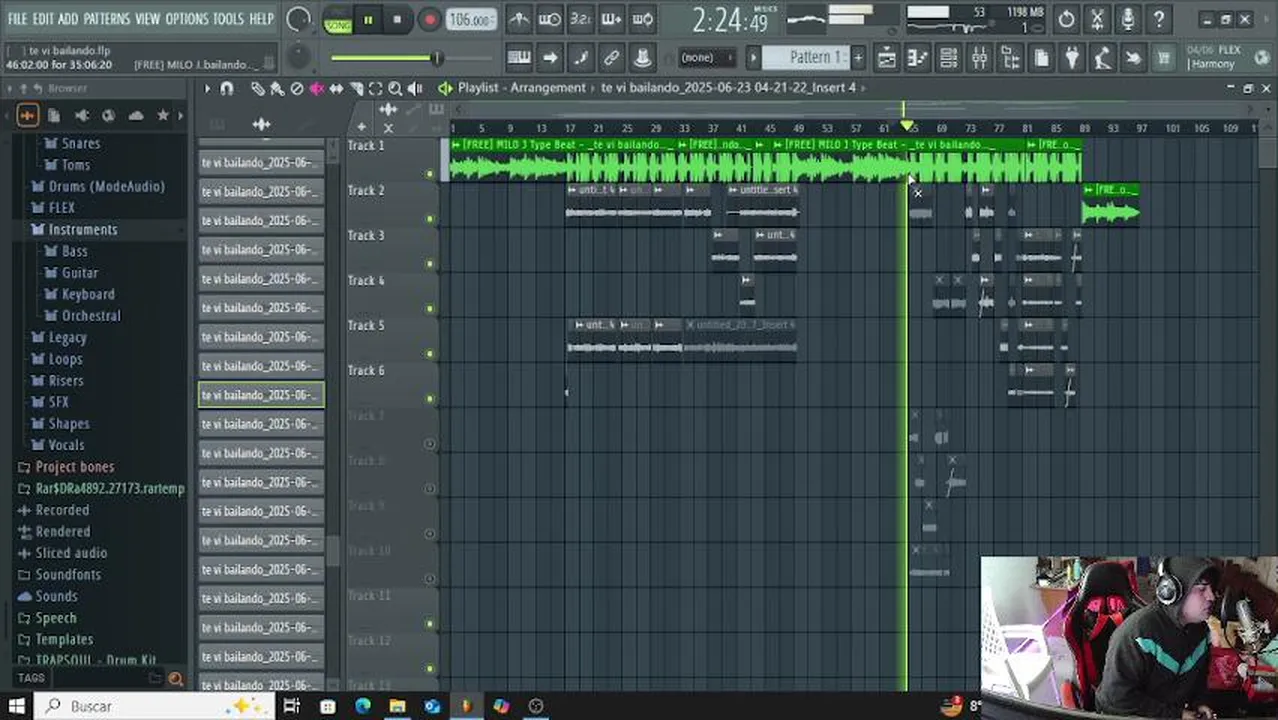This screenshot has width=1278, height=720.
Task: Click the Buscar search box on taskbar
Action: (x=155, y=706)
